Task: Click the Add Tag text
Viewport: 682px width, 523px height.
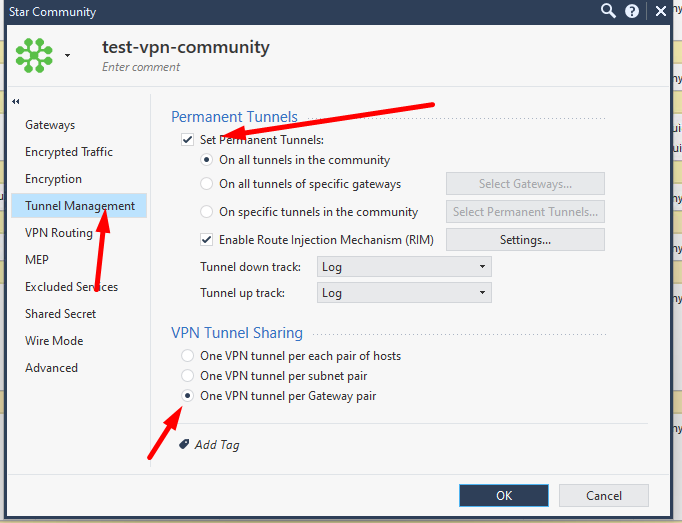Action: [217, 445]
